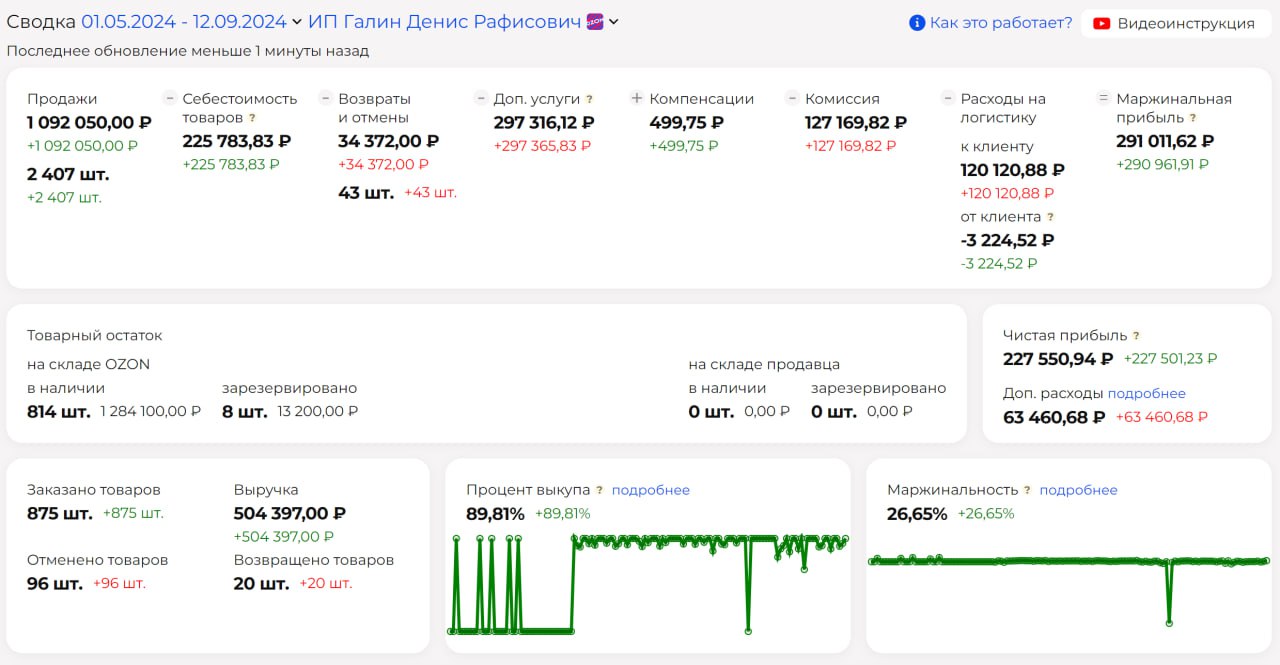Viewport: 1280px width, 665px height.
Task: Click the Компенсации value 499,75 ₽
Action: [x=687, y=122]
